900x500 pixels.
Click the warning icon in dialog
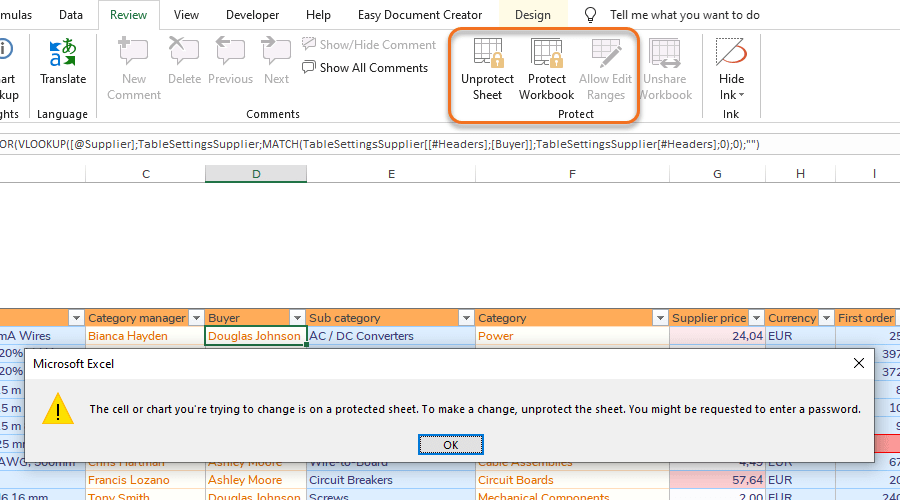(58, 409)
